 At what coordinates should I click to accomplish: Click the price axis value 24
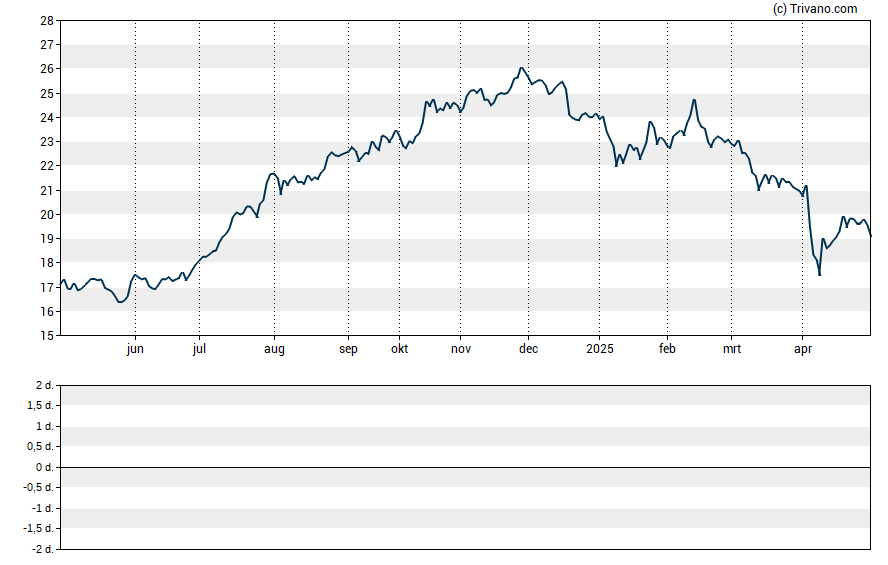[x=47, y=118]
